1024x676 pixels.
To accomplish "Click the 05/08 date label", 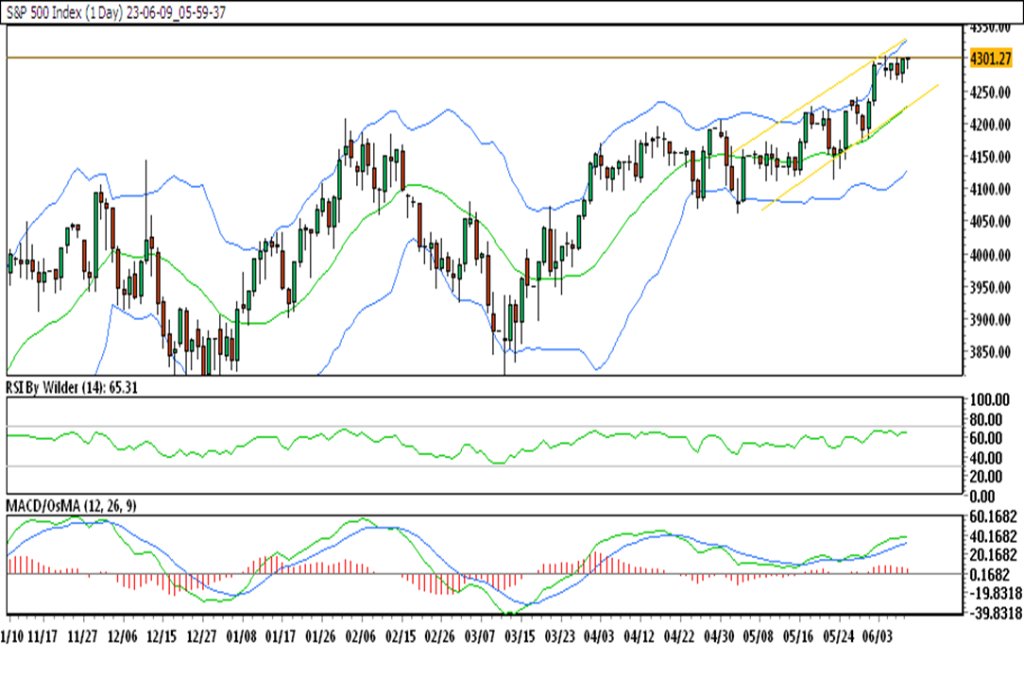I will coord(758,637).
